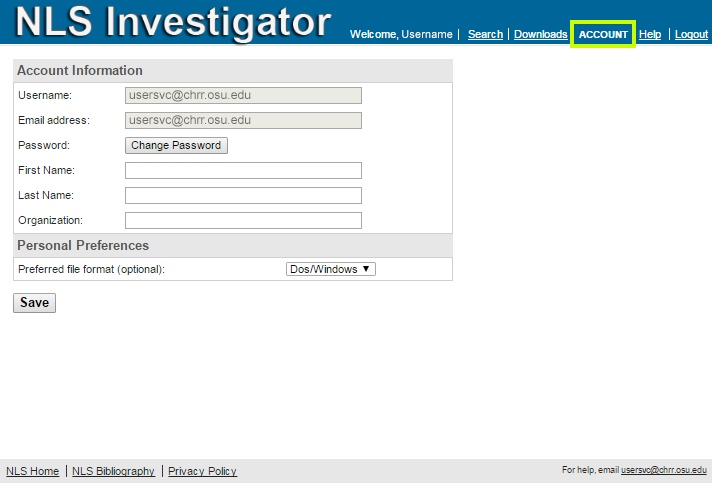Click the greyed-out Username field

(243, 95)
